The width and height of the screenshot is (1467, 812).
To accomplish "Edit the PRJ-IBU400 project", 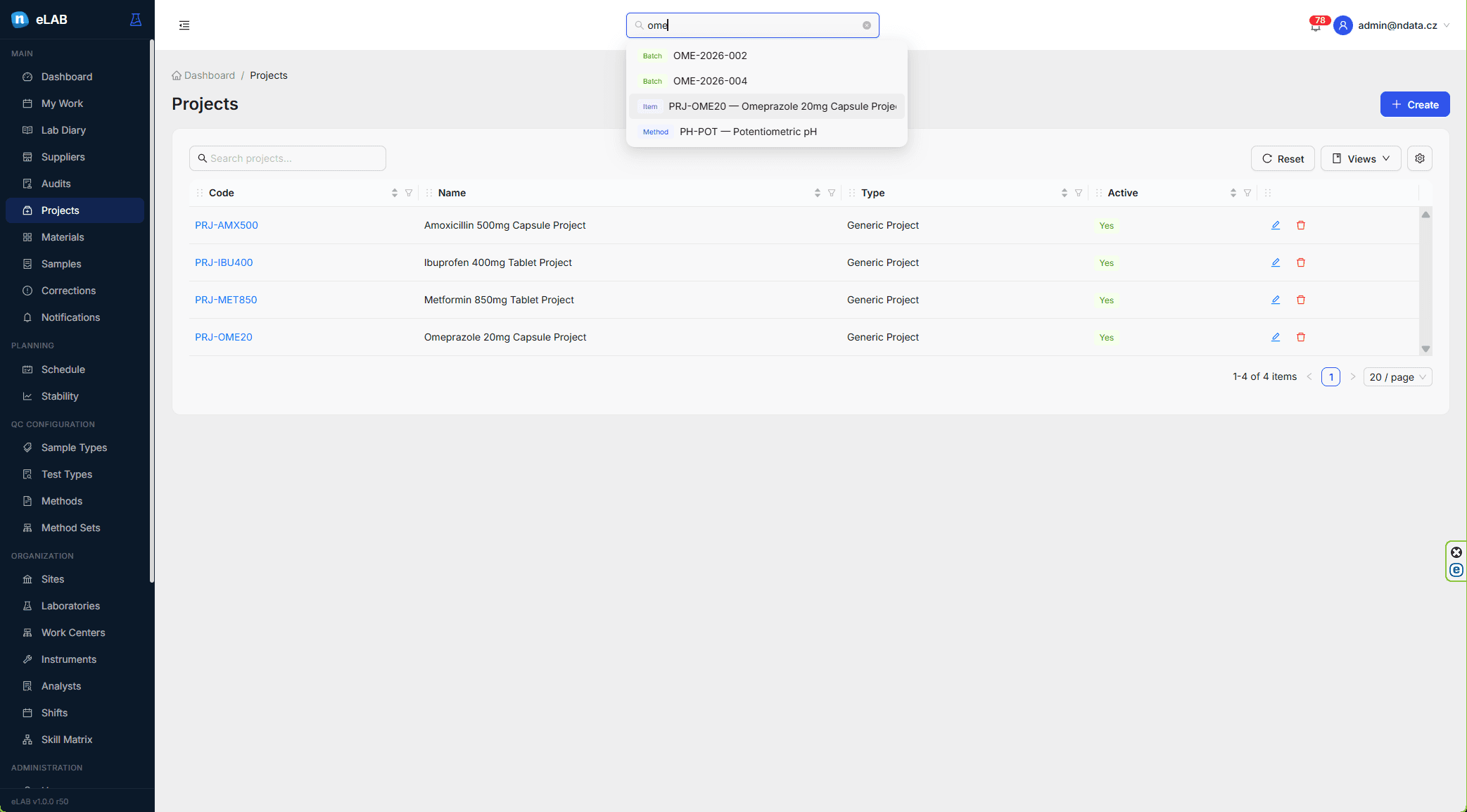I will pyautogui.click(x=1276, y=262).
